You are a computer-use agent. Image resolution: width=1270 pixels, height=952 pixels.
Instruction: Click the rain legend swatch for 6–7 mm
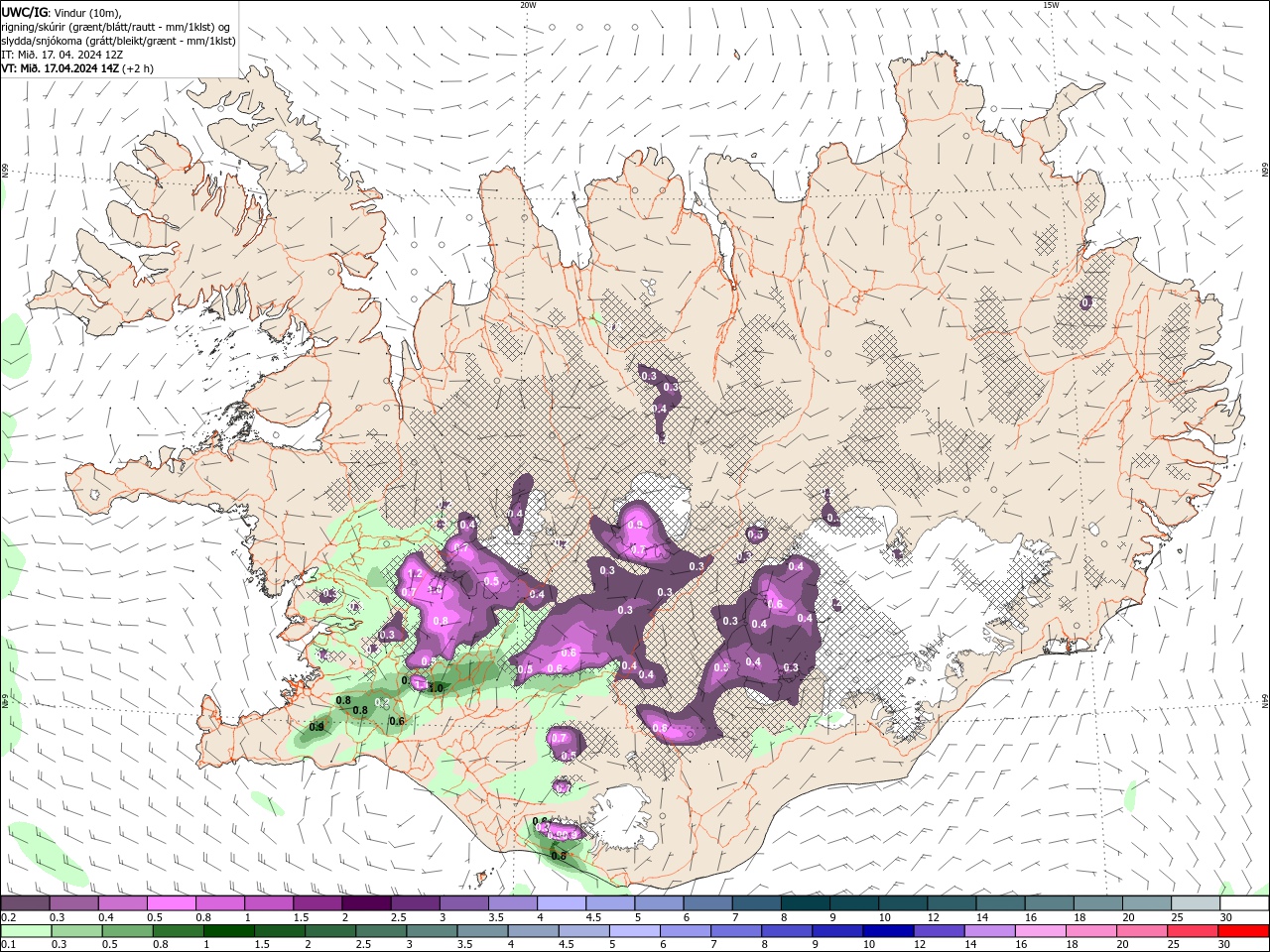[685, 931]
